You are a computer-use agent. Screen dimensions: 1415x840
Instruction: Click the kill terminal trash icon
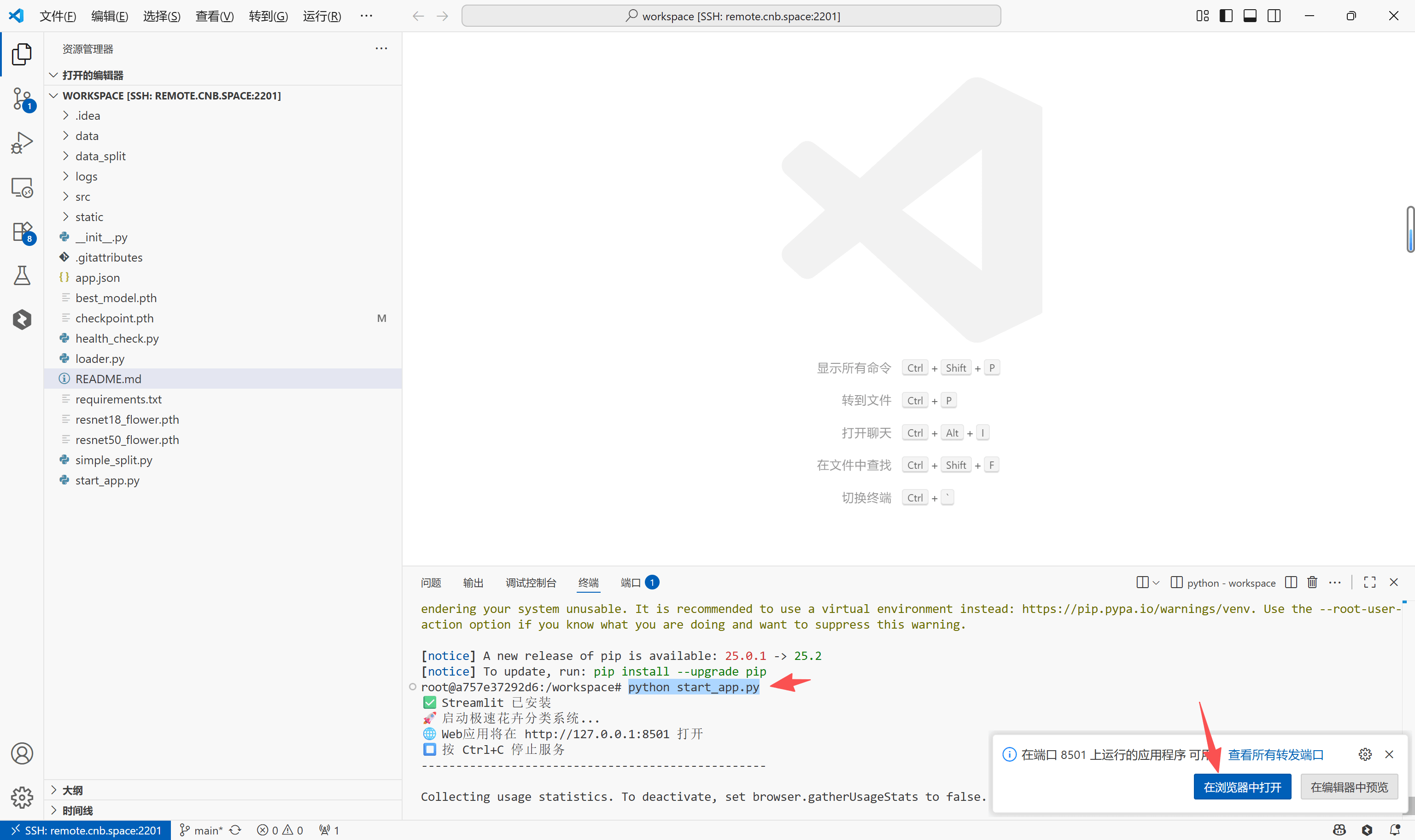point(1312,583)
